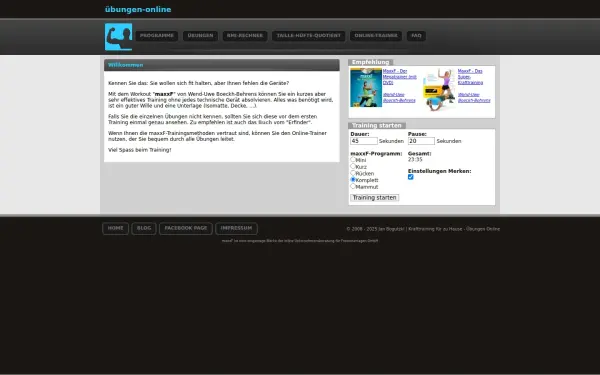Focus the Pause seconds input field
The image size is (600, 375).
tap(421, 141)
